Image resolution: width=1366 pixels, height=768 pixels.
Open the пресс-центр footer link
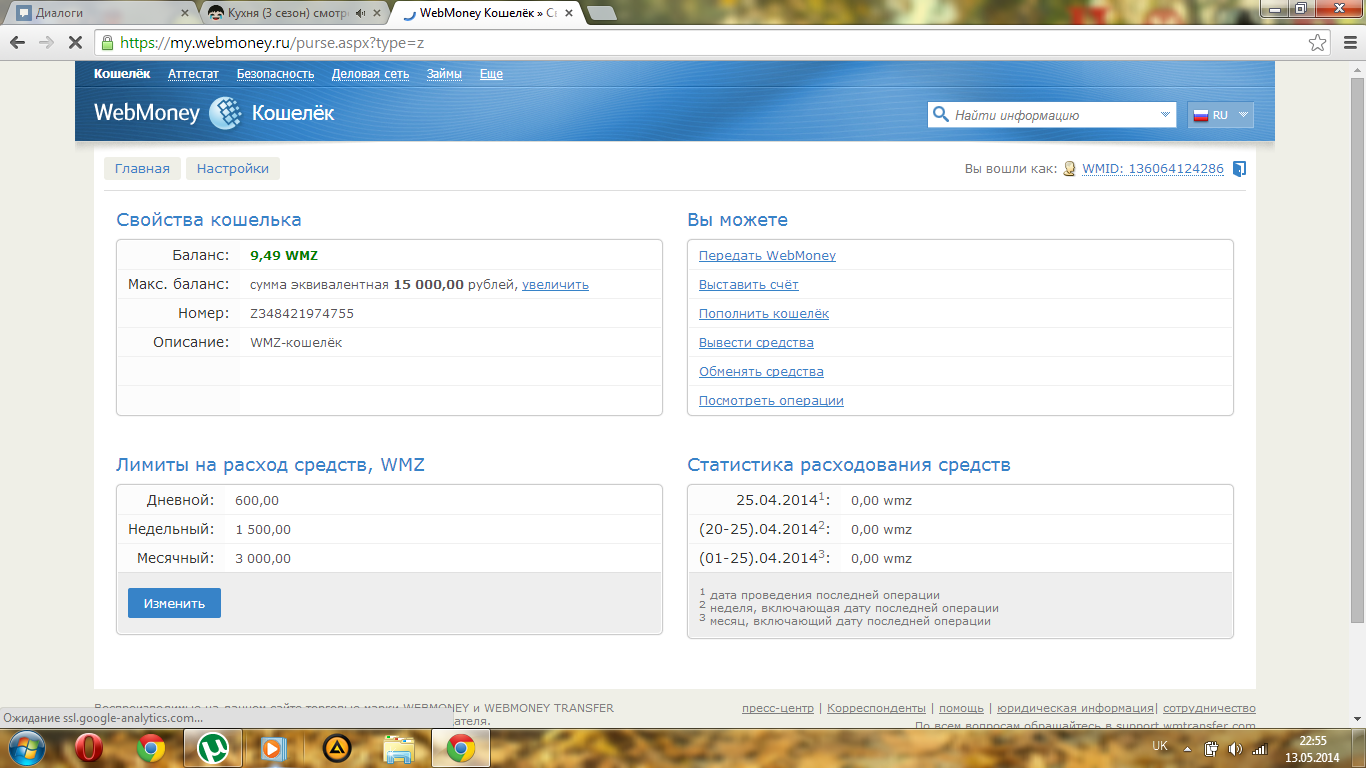778,708
